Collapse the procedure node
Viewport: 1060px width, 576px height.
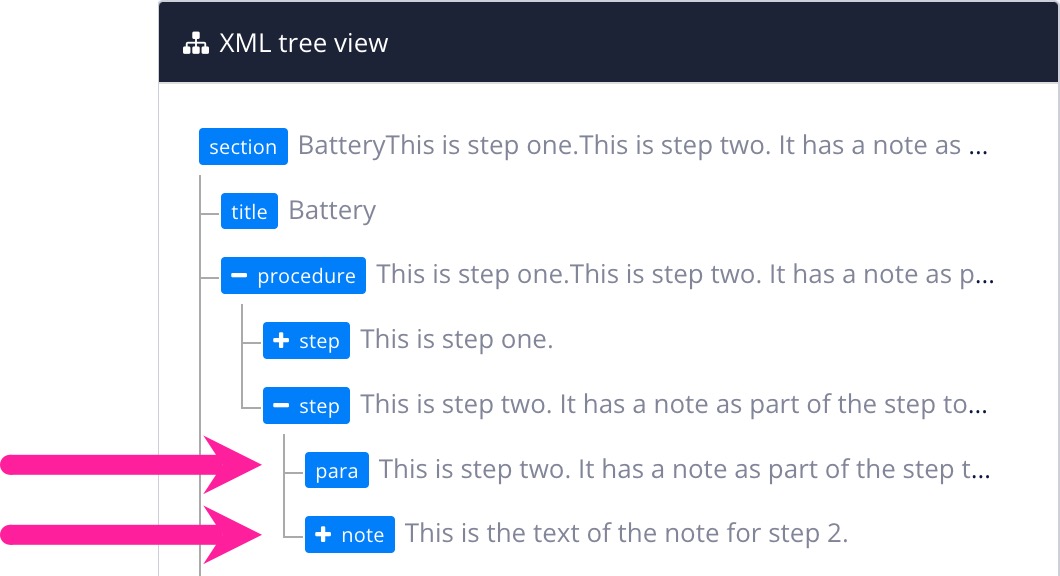tap(239, 275)
